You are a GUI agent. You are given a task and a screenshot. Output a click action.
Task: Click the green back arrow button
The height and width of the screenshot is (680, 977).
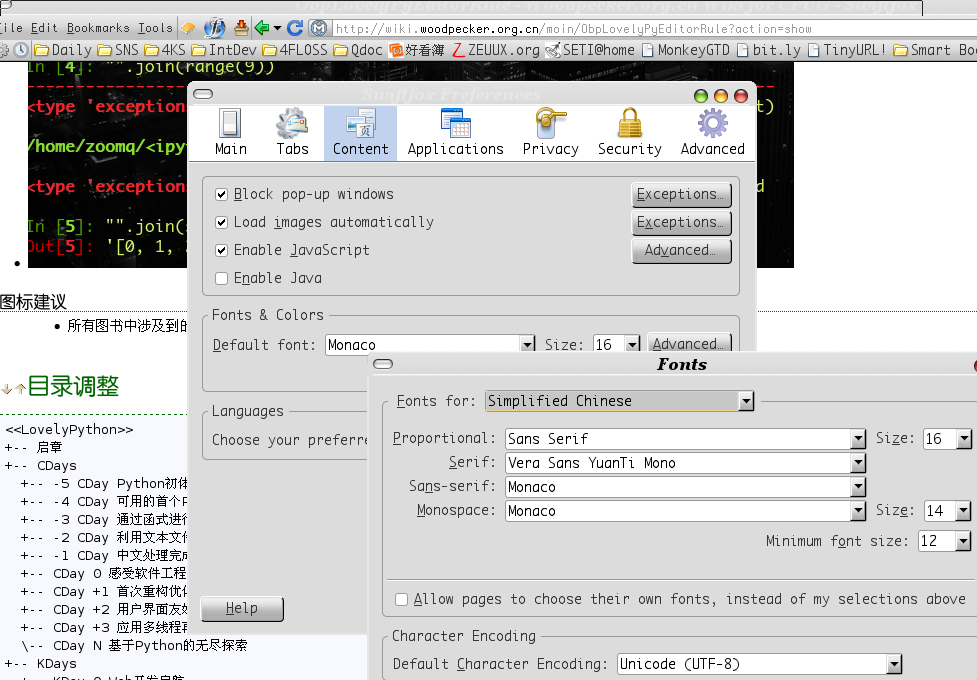262,28
